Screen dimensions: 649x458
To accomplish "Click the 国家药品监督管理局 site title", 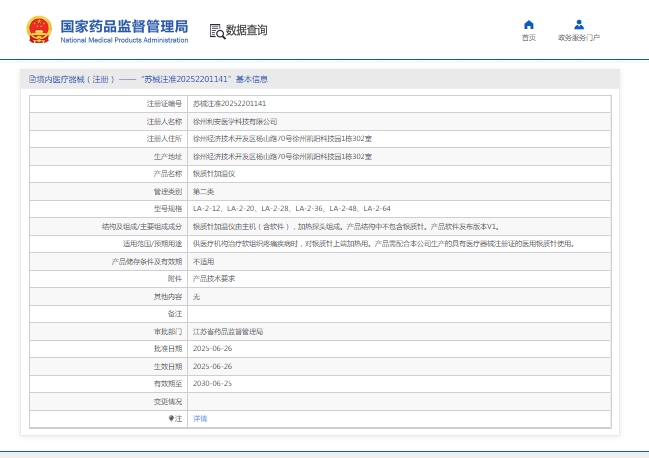I will click(x=124, y=25).
